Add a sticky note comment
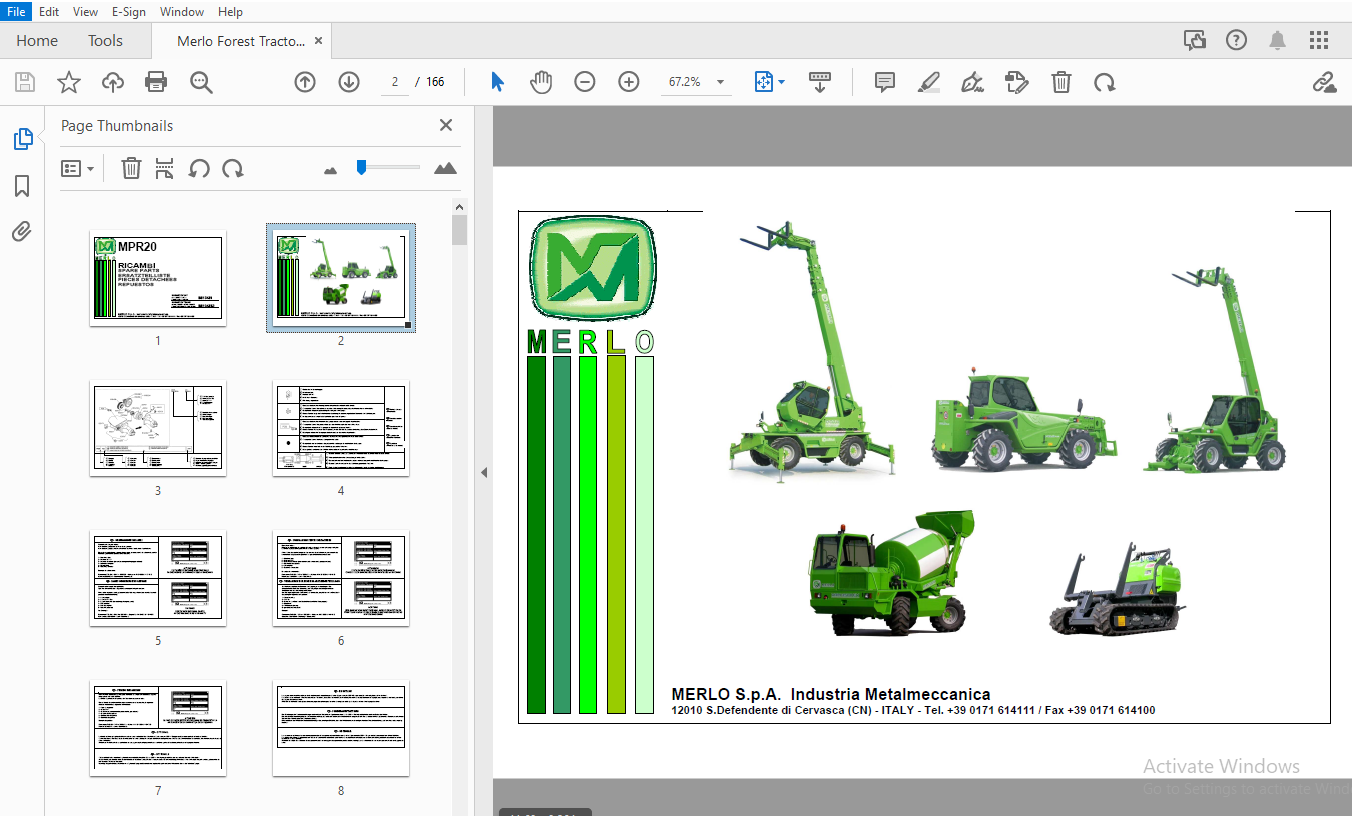1352x816 pixels. [884, 82]
